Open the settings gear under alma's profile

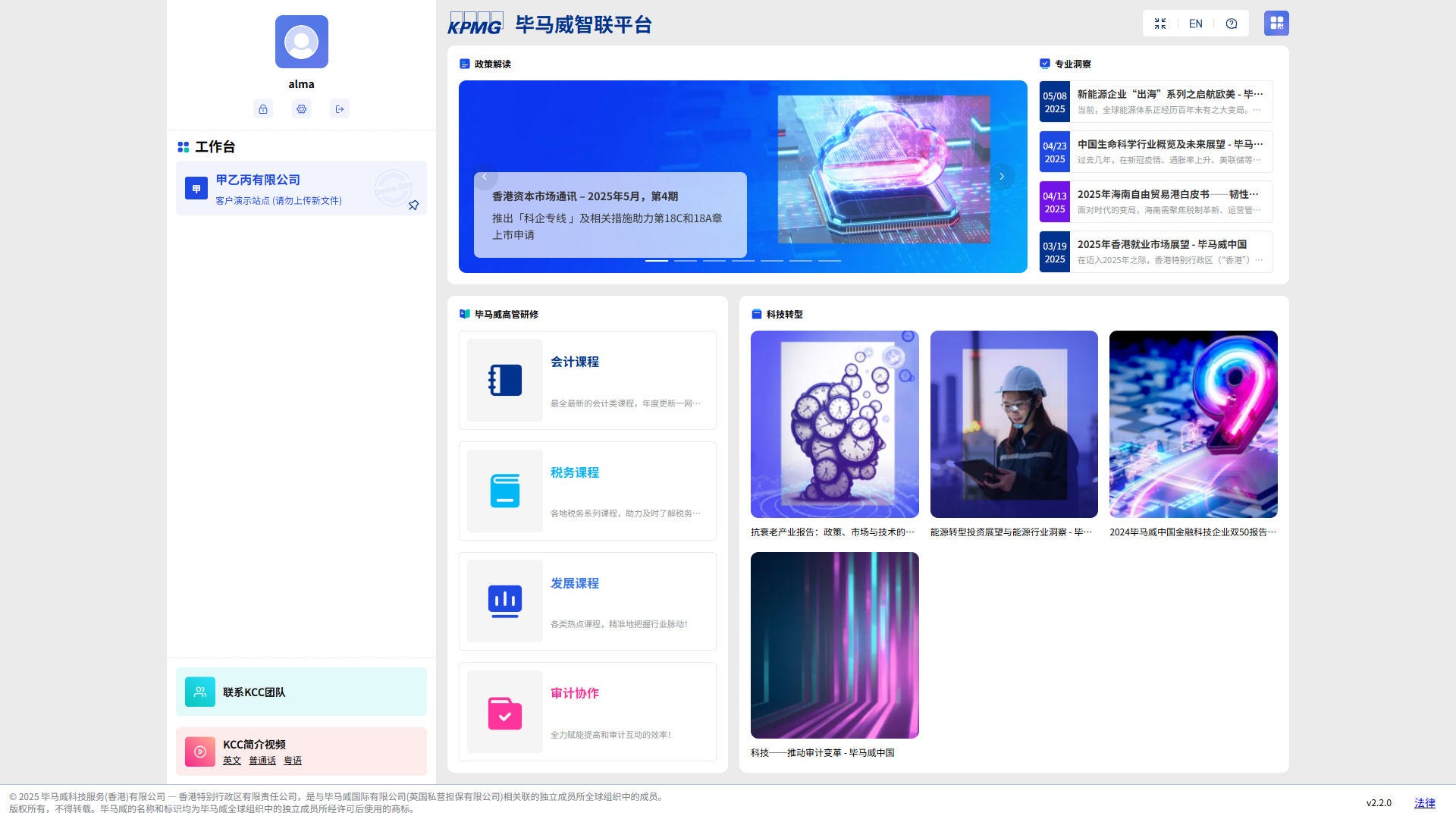[302, 109]
